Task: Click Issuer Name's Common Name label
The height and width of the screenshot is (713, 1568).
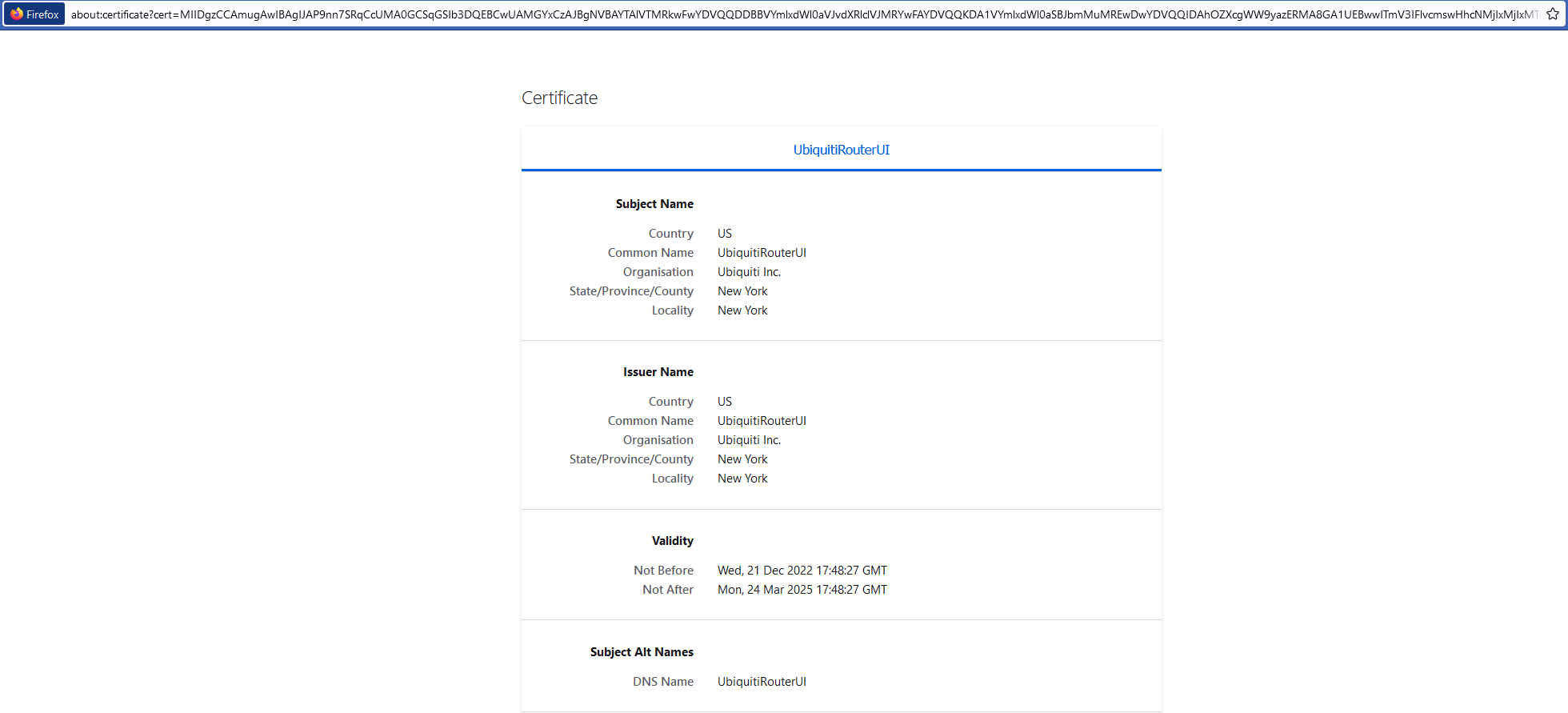Action: tap(650, 421)
